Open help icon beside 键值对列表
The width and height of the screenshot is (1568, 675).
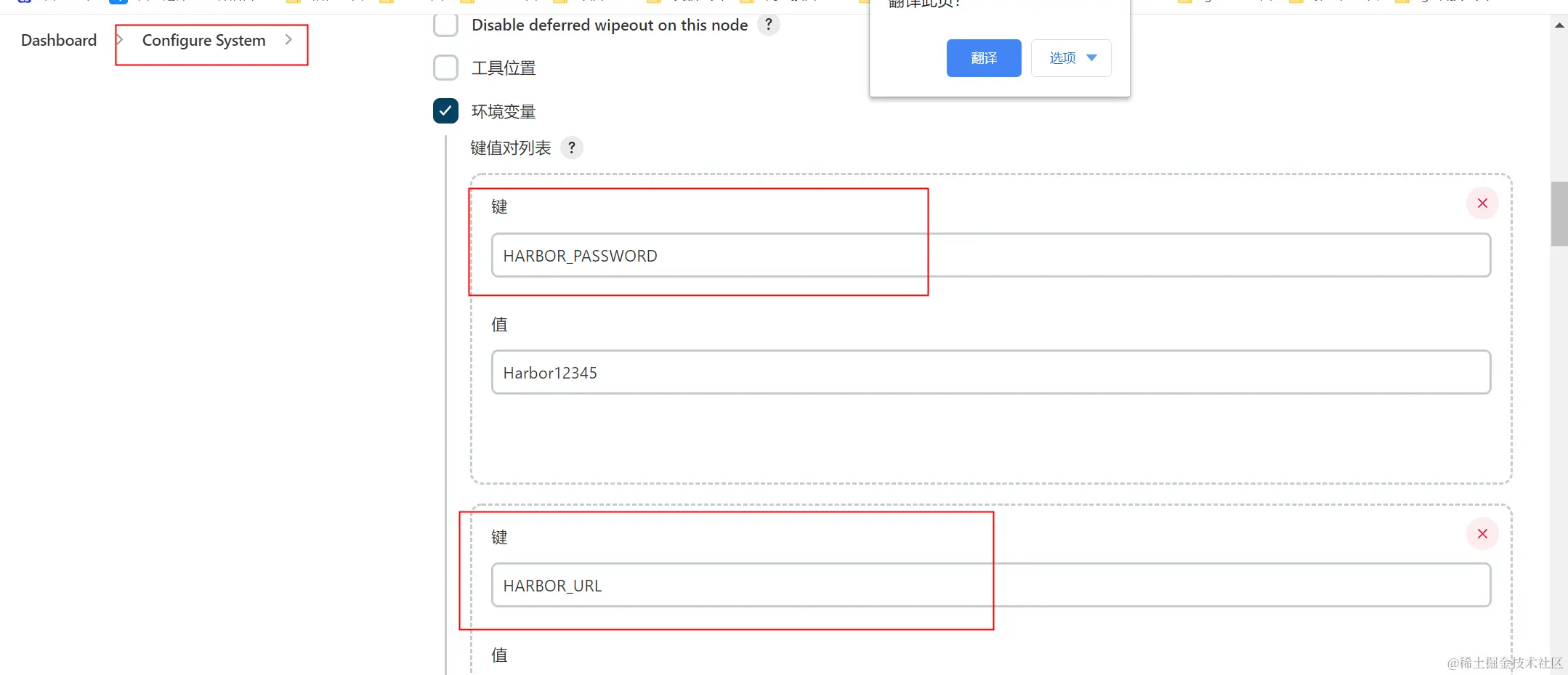click(572, 148)
